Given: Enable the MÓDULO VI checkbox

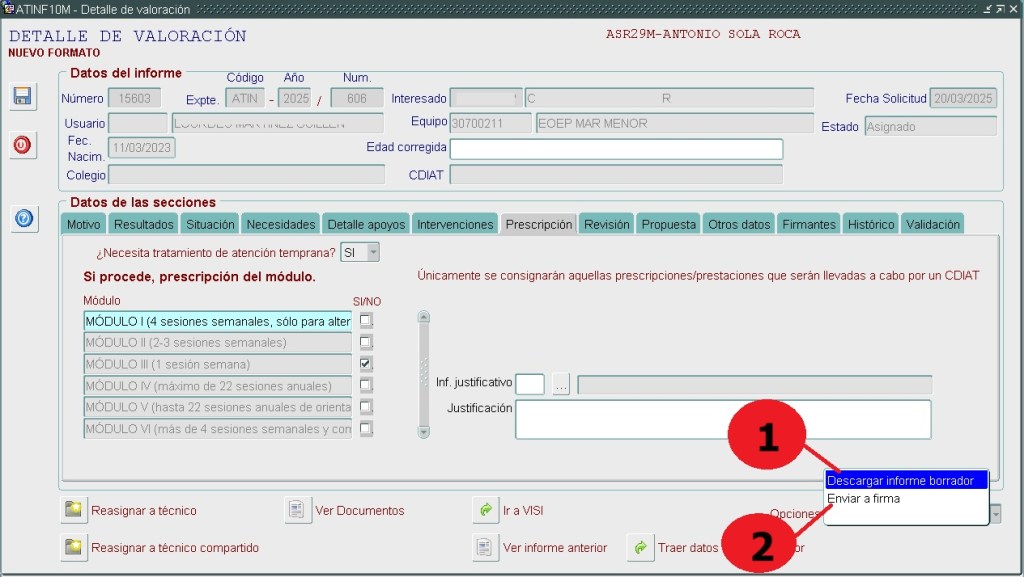Looking at the screenshot, I should (x=366, y=429).
